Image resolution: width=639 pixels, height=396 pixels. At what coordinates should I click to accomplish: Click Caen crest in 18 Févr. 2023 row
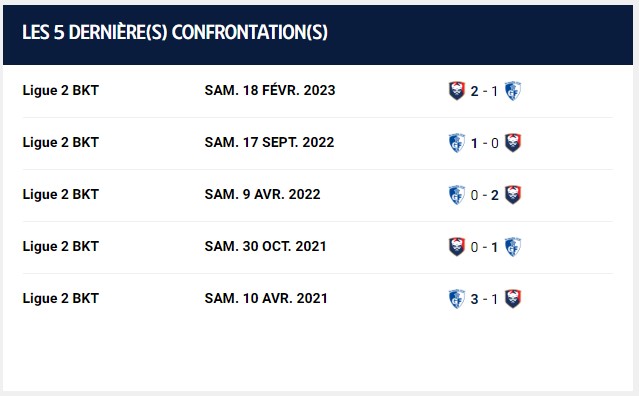[457, 91]
